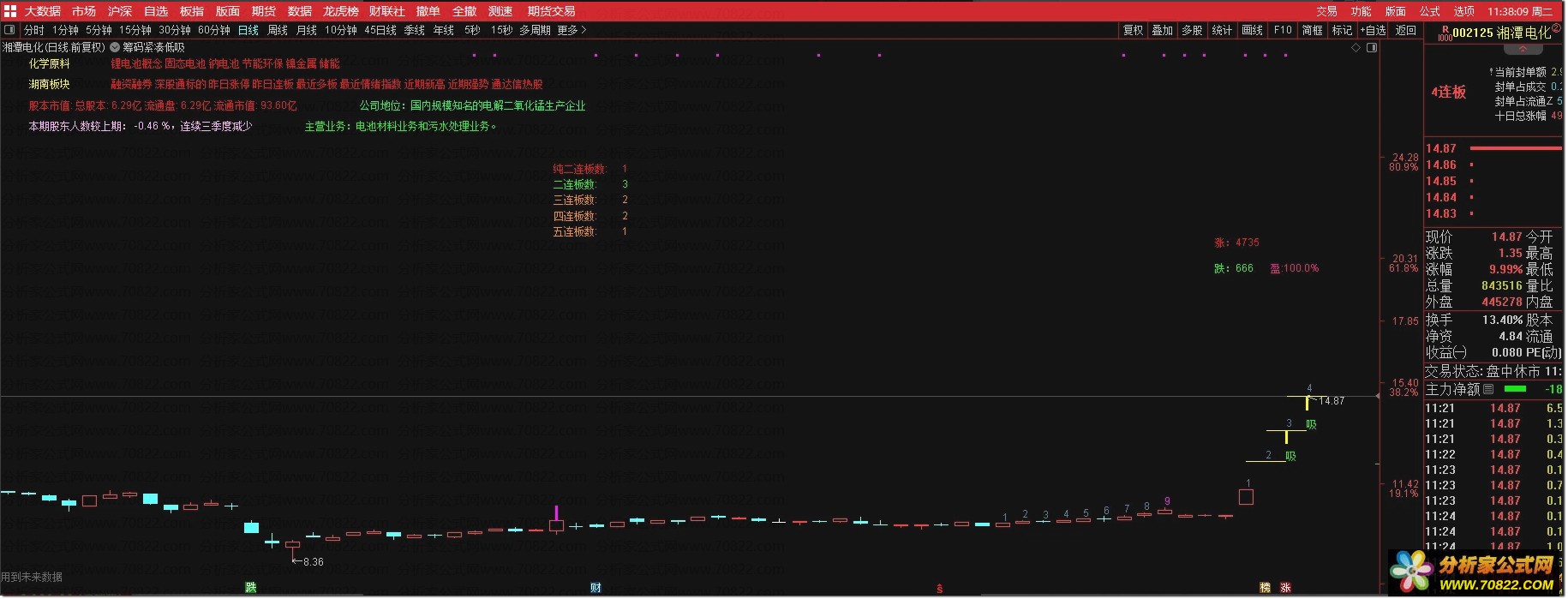Switch to the 1分钟 period tab
The height and width of the screenshot is (599, 1568).
point(65,30)
